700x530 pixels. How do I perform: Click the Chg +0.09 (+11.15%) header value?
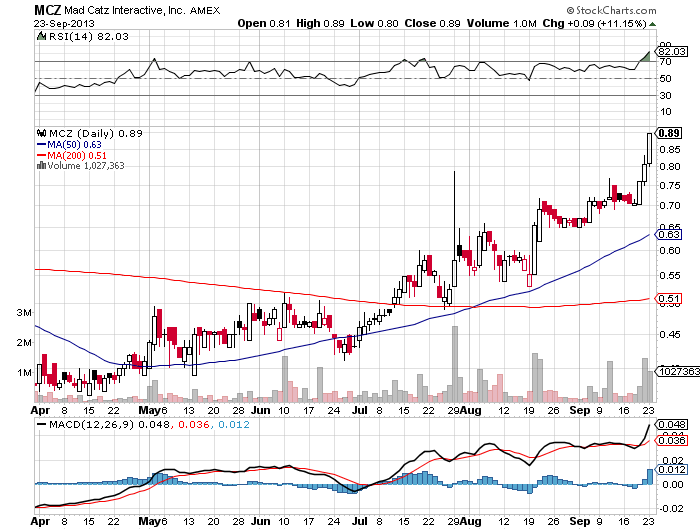pos(594,23)
